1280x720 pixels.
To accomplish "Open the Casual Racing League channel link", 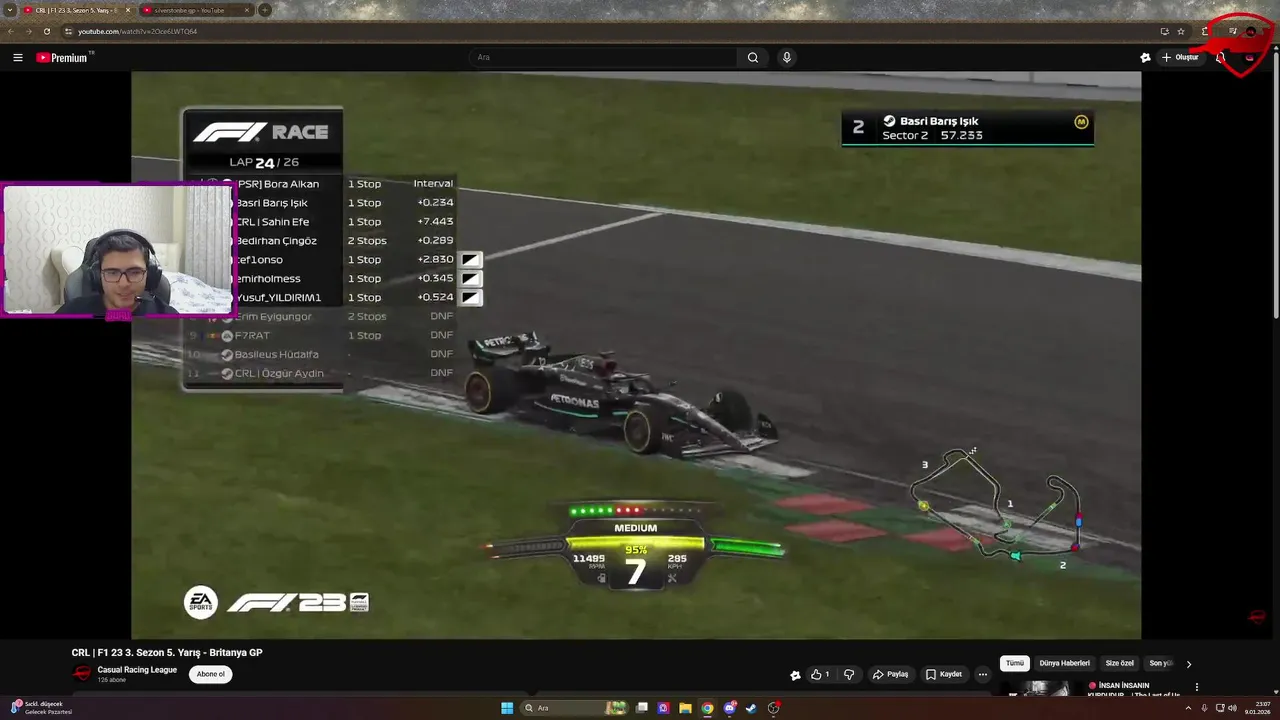I will coord(137,670).
